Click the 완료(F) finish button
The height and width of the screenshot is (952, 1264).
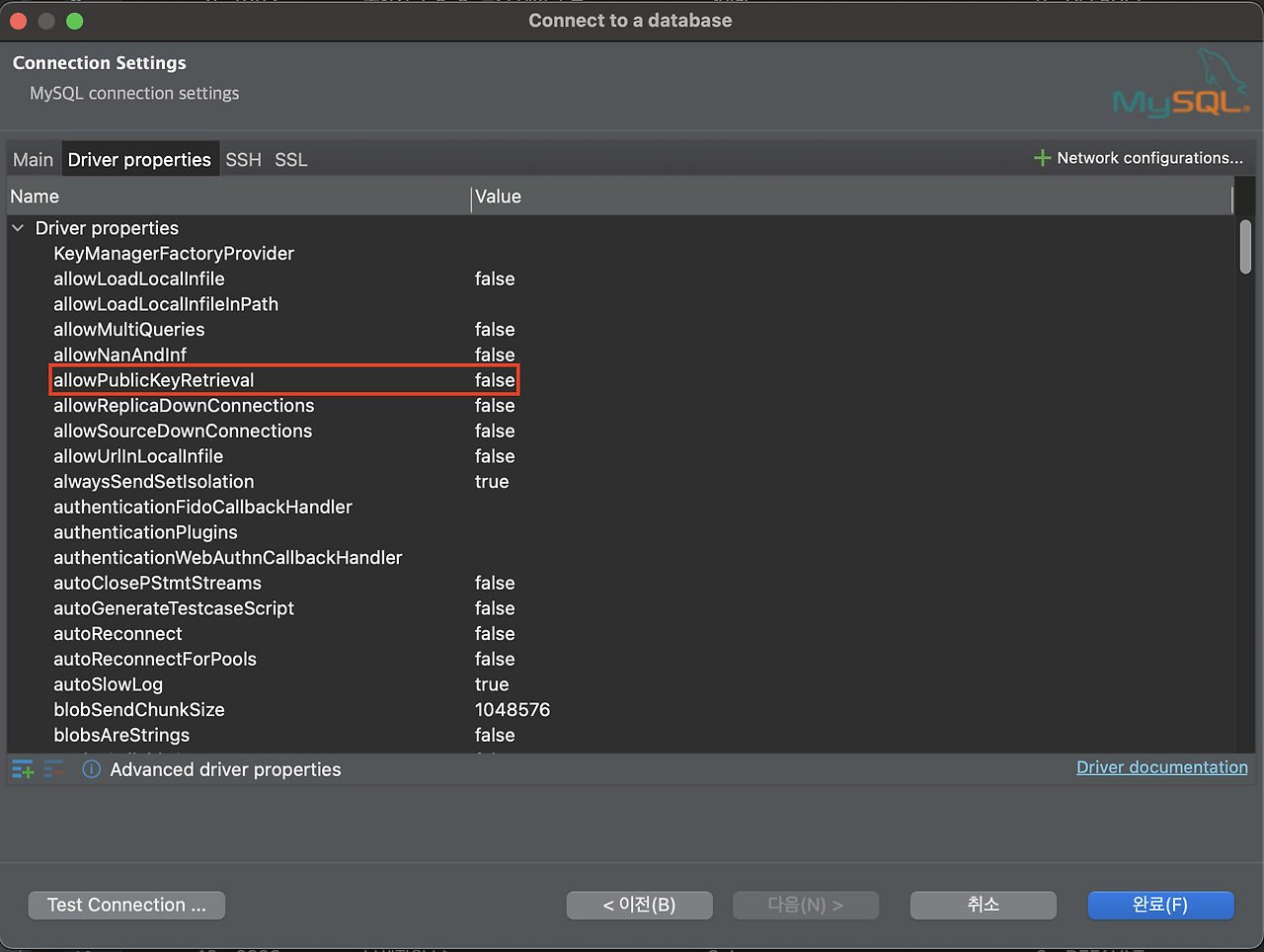point(1160,905)
